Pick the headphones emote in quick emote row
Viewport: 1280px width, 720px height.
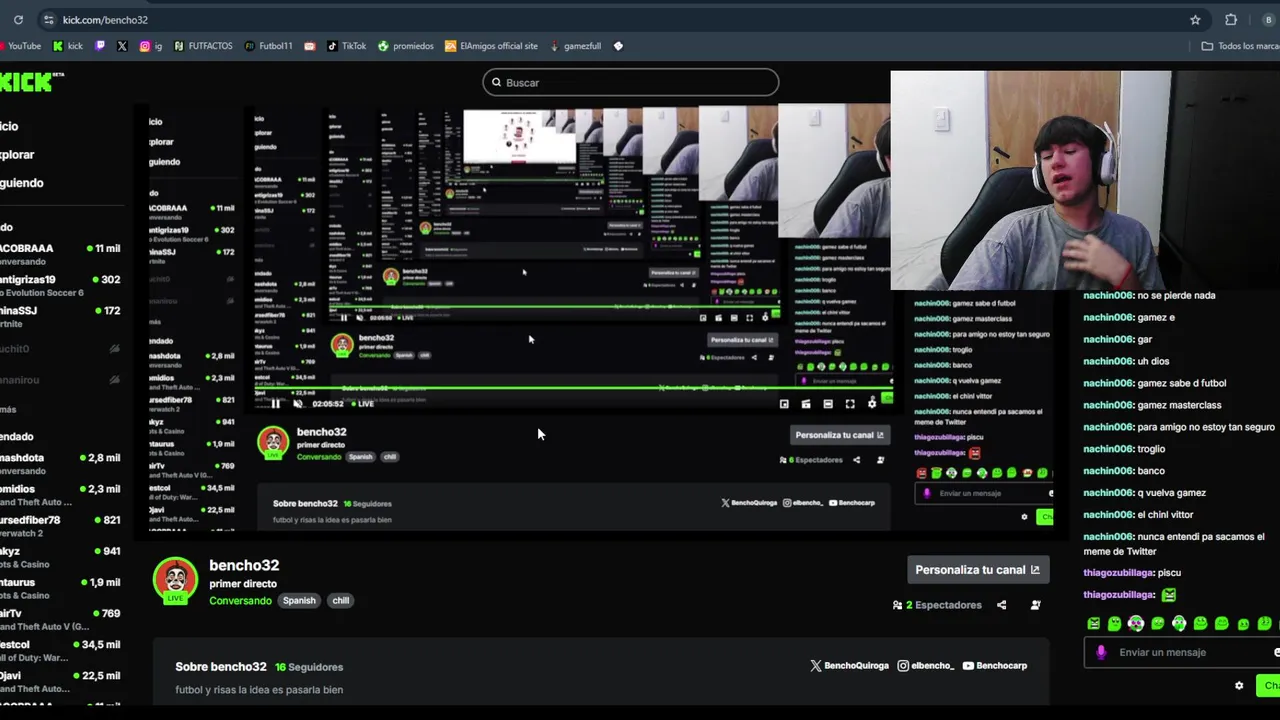(1136, 624)
